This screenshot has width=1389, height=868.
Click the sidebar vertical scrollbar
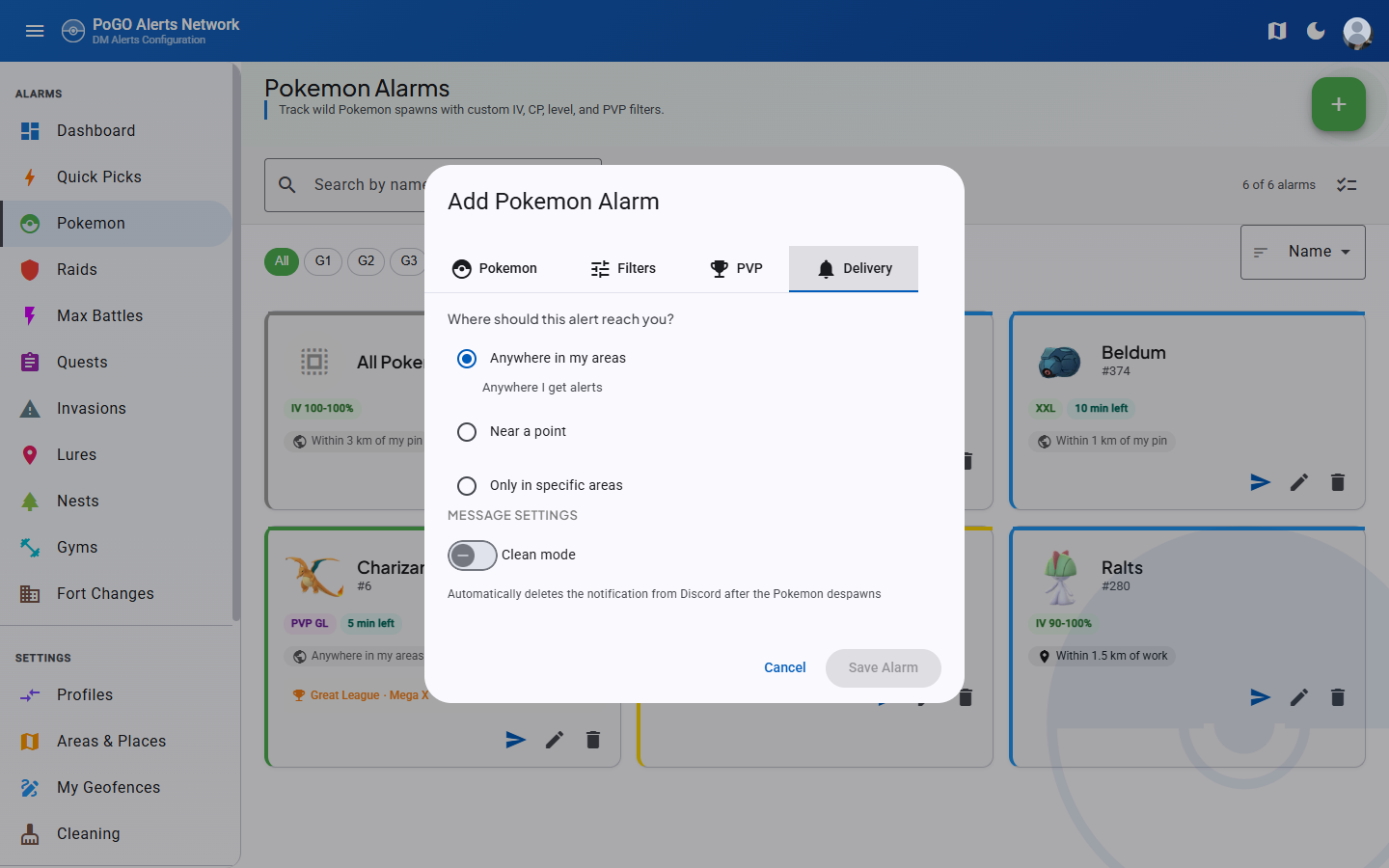point(236,342)
